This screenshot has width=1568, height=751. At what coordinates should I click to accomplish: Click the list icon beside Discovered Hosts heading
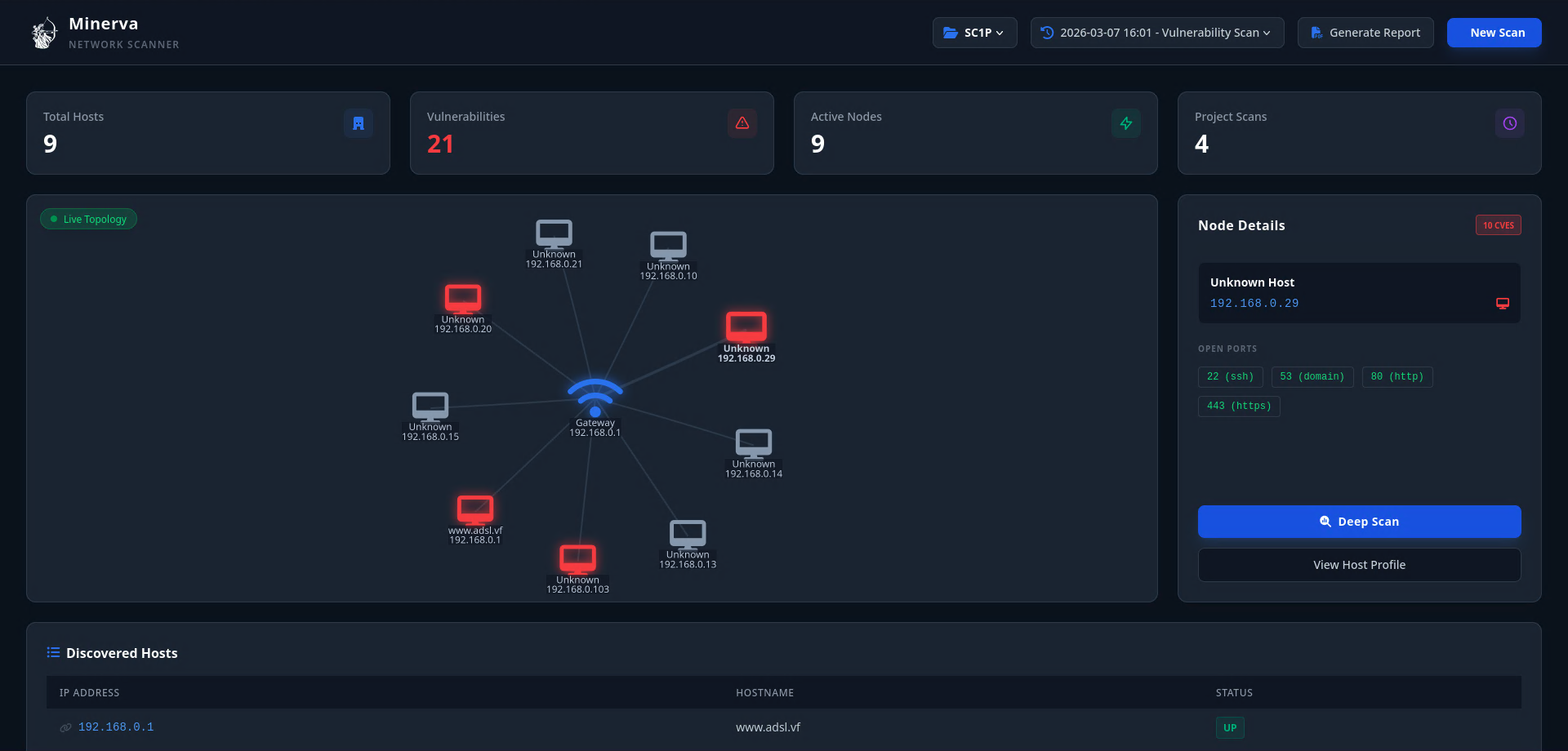tap(52, 652)
